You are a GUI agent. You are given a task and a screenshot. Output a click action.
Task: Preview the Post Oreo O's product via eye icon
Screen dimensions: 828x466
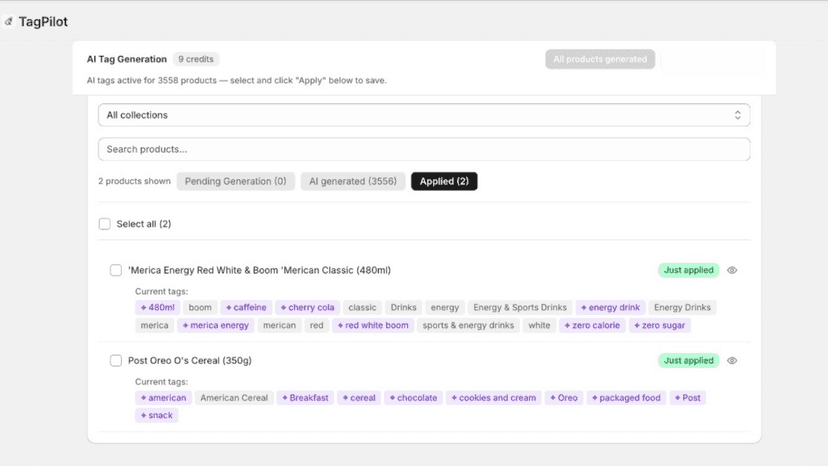pos(732,361)
